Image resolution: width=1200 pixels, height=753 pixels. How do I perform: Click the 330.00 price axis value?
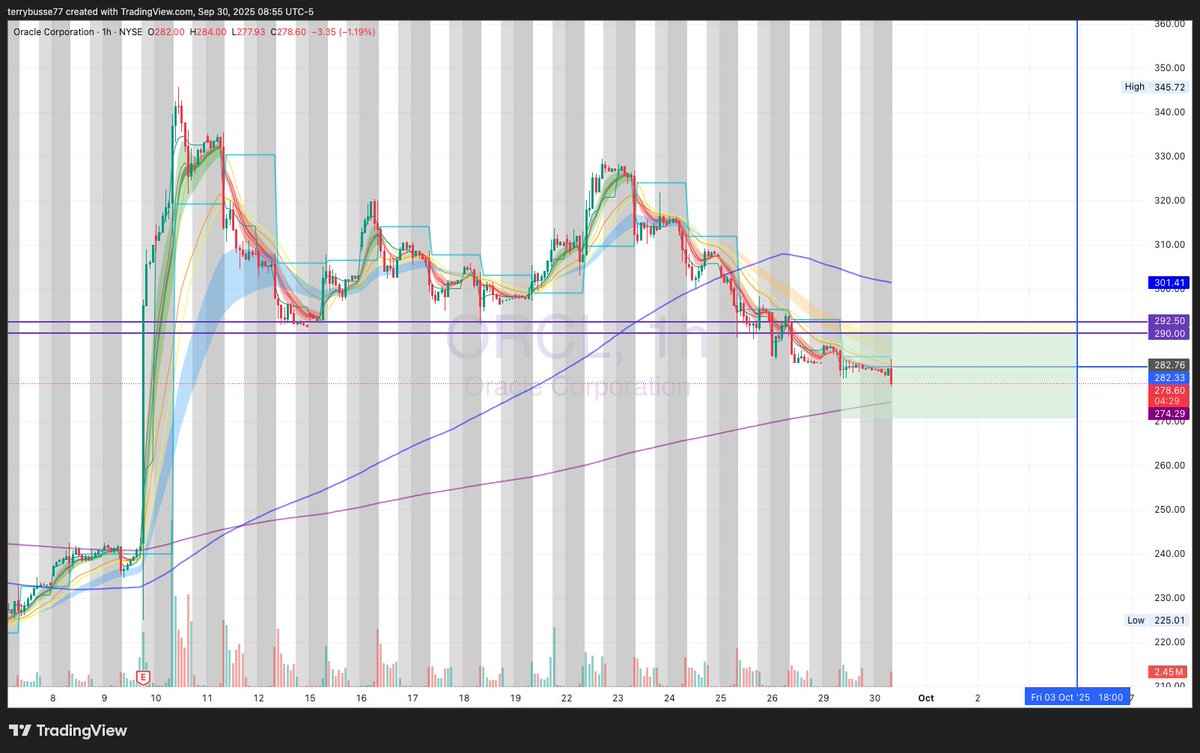(1169, 156)
